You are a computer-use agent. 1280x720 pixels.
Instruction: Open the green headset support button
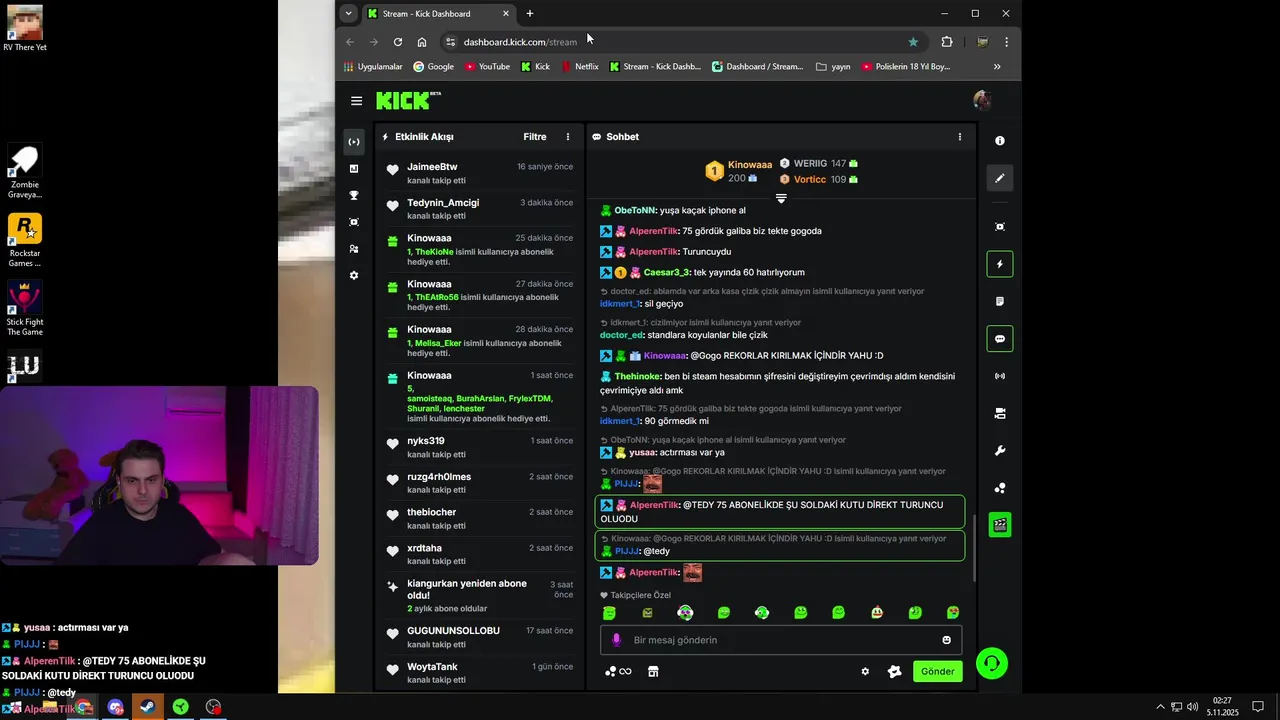tap(992, 664)
